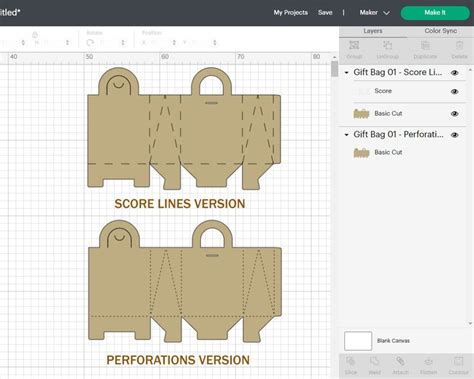Switch to the Color Sync tab
Viewport: 474px width, 379px height.
[440, 31]
